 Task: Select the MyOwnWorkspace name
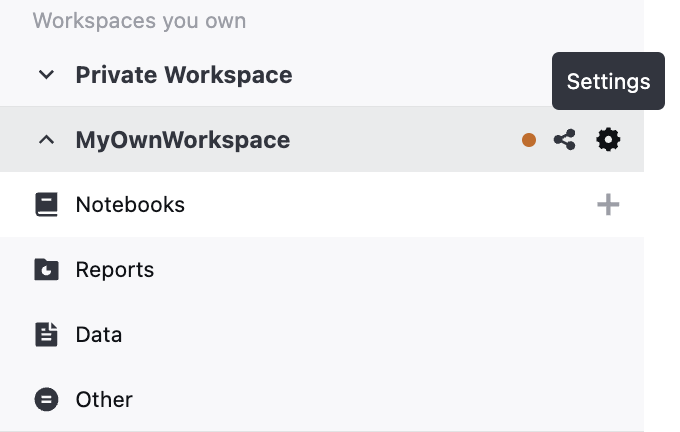point(183,140)
